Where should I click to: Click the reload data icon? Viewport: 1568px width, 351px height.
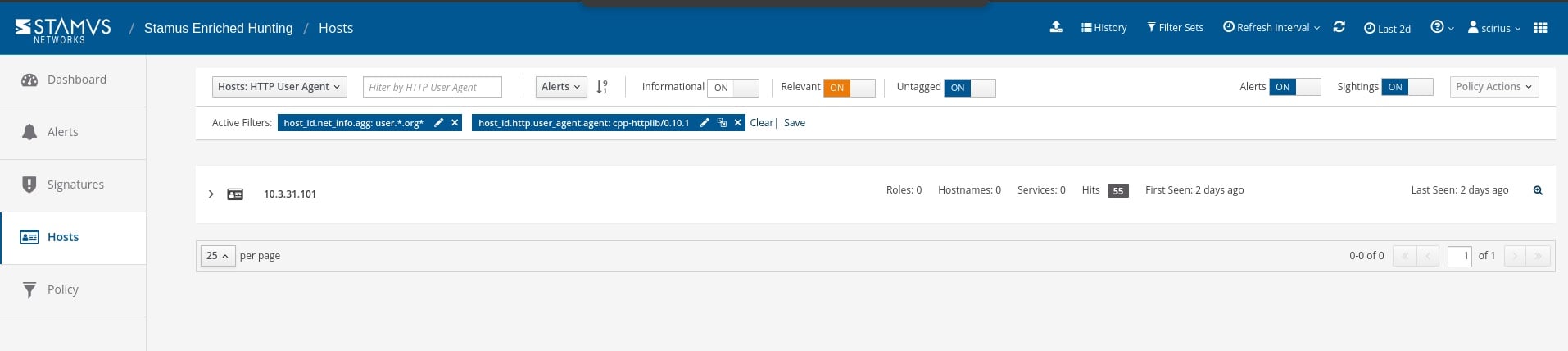tap(1339, 27)
